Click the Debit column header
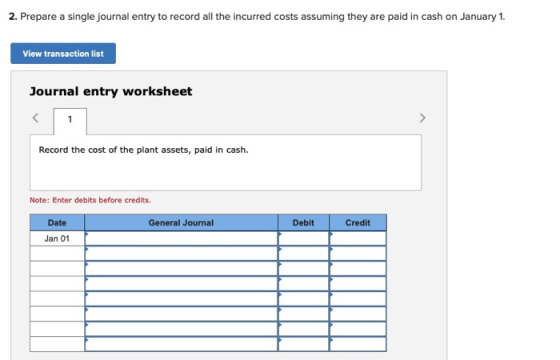 (304, 223)
